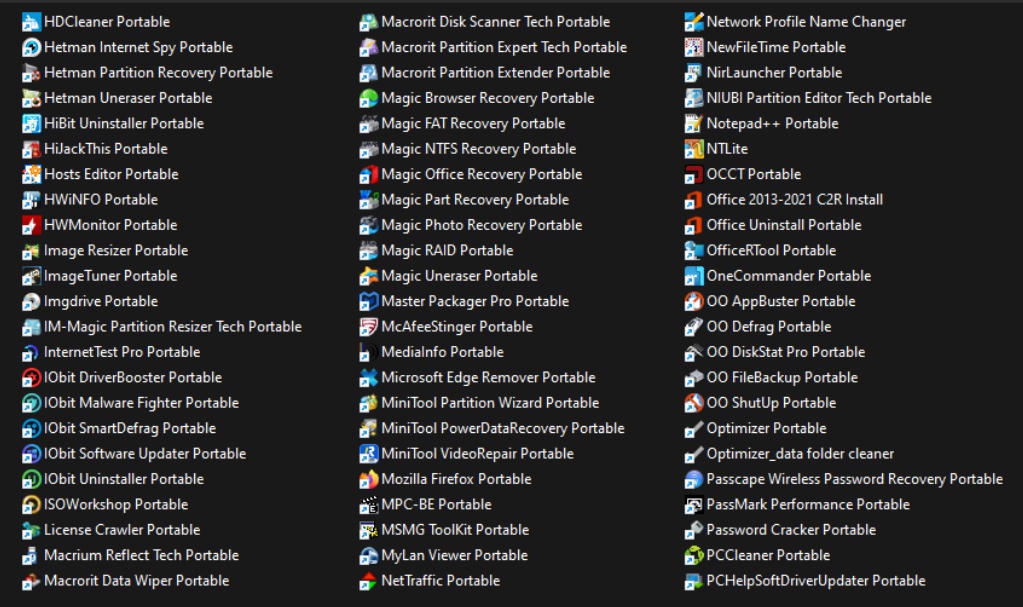The image size is (1023, 607).
Task: Select 'MiniTool Partition Wizard Portable' label
Action: click(x=490, y=403)
